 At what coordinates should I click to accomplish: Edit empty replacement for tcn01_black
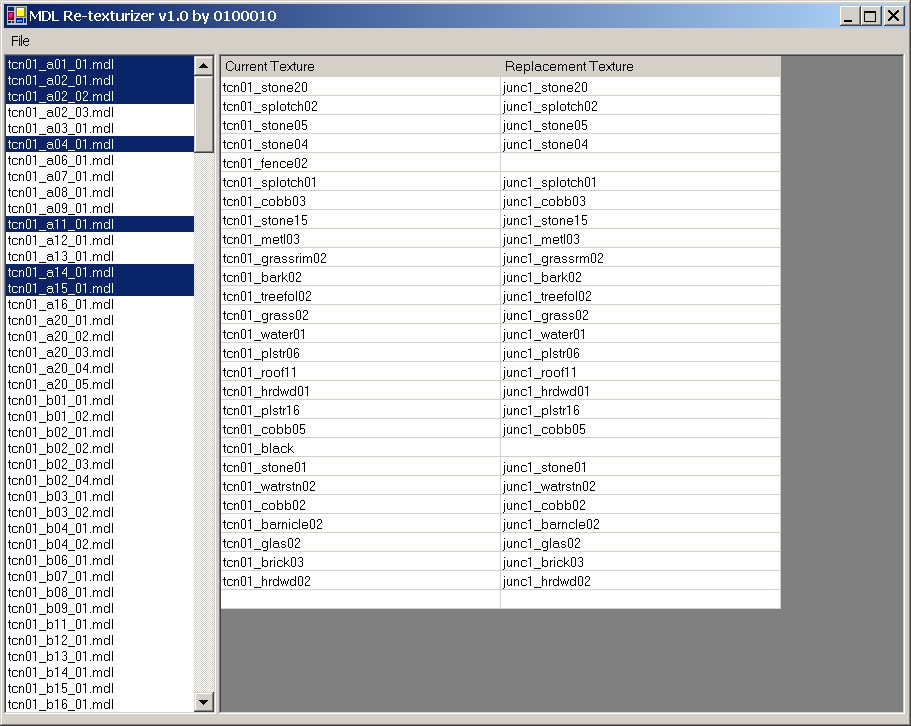click(640, 448)
